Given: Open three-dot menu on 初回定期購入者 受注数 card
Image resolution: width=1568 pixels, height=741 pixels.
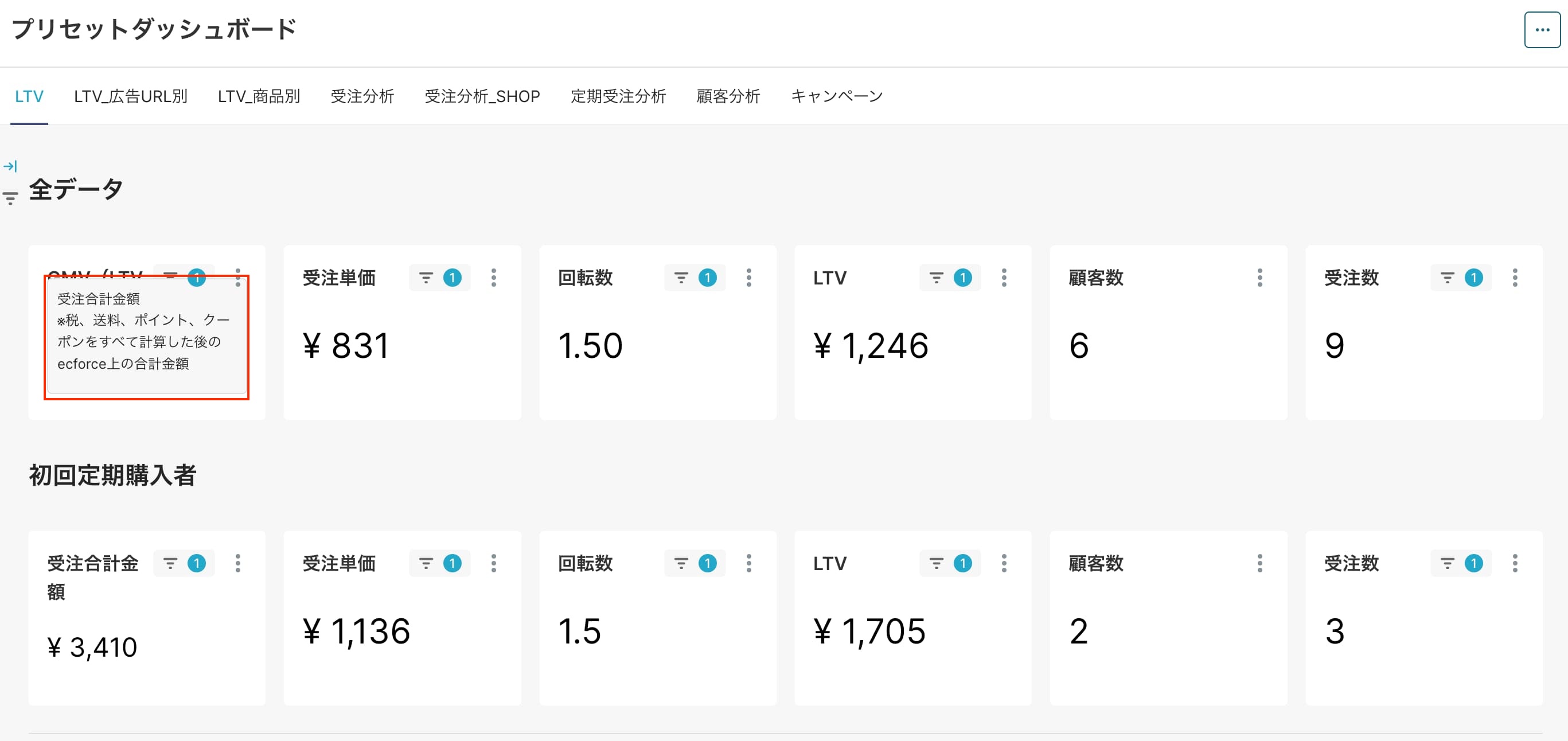Looking at the screenshot, I should click(x=1515, y=564).
